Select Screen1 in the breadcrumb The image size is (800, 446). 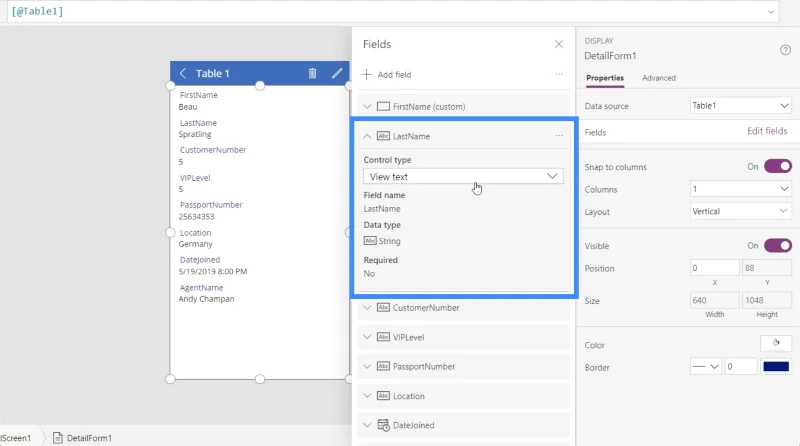pyautogui.click(x=16, y=438)
